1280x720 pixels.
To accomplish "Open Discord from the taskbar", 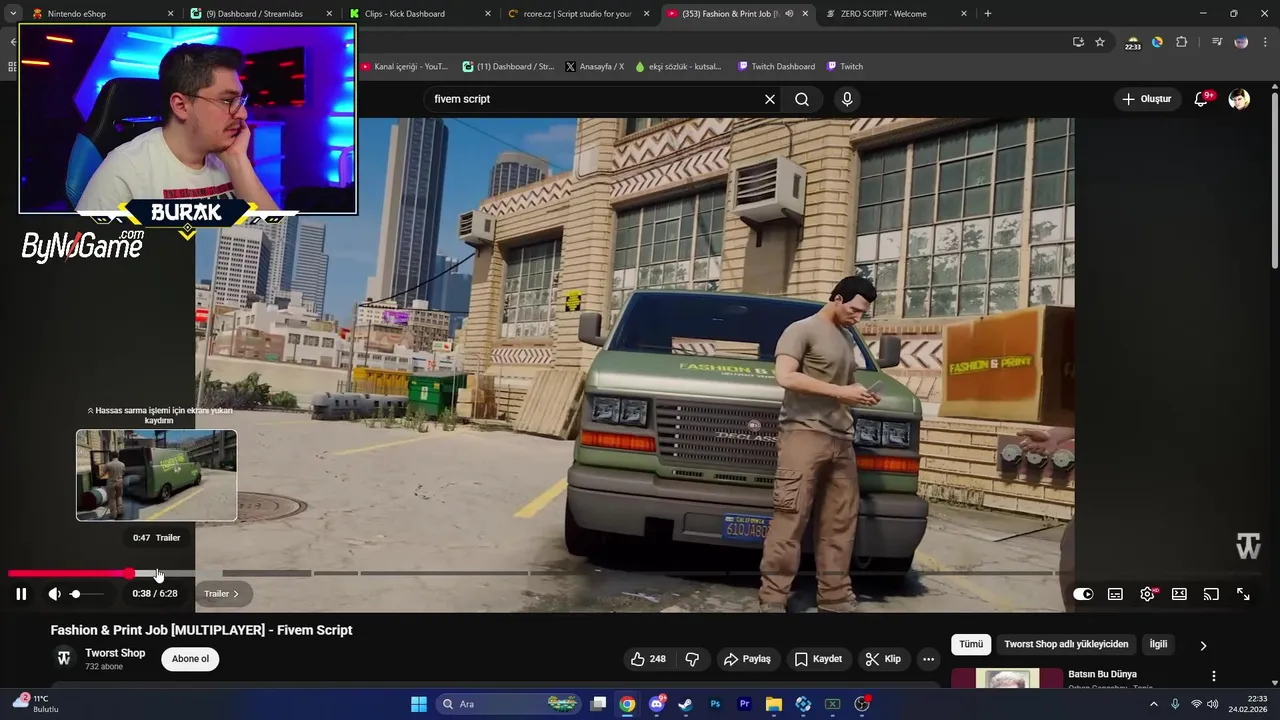I will 657,704.
